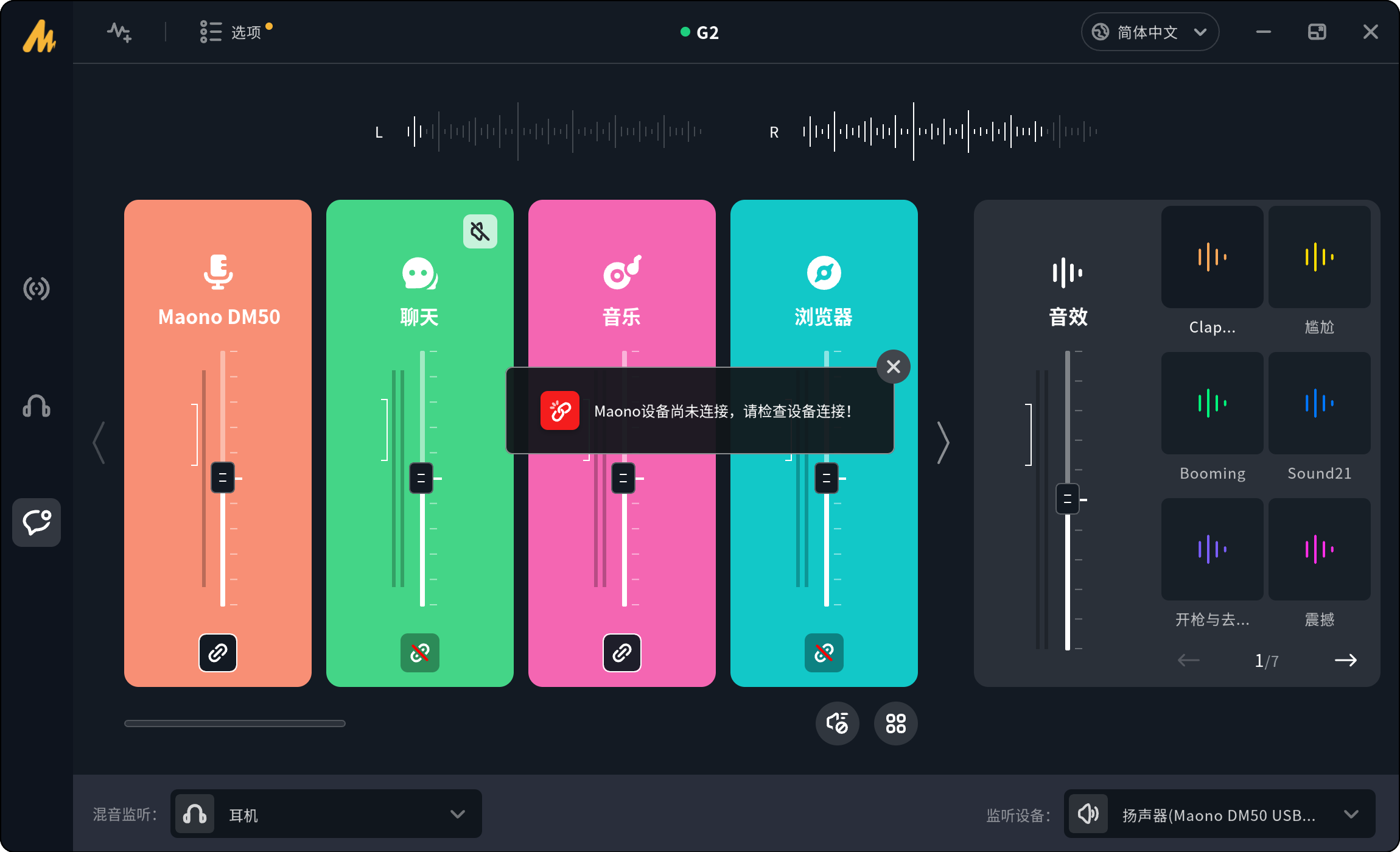Viewport: 1400px width, 852px height.
Task: Open the voice chat bubble sidebar tab
Action: coord(37,523)
